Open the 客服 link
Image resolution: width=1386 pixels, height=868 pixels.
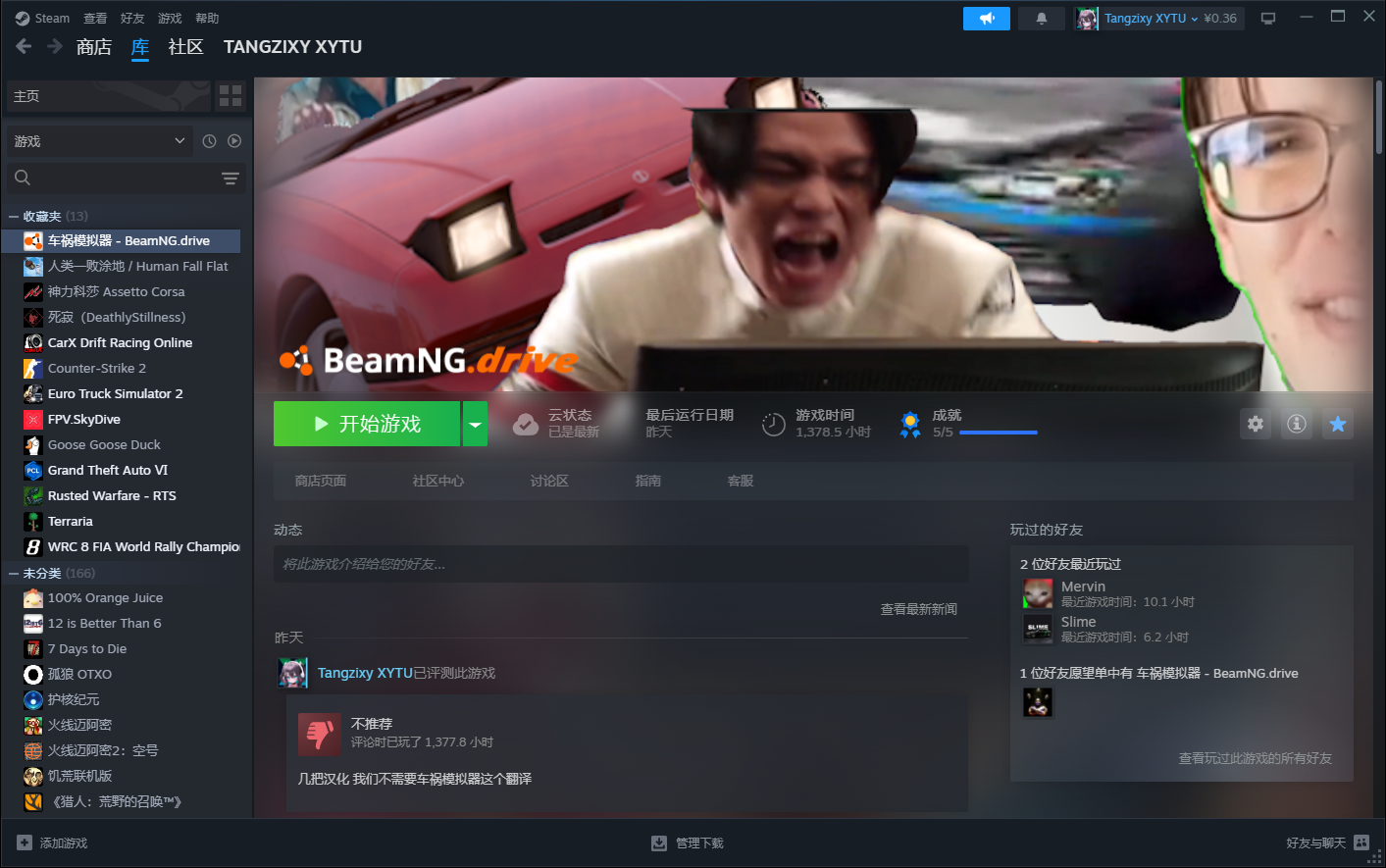[x=741, y=481]
